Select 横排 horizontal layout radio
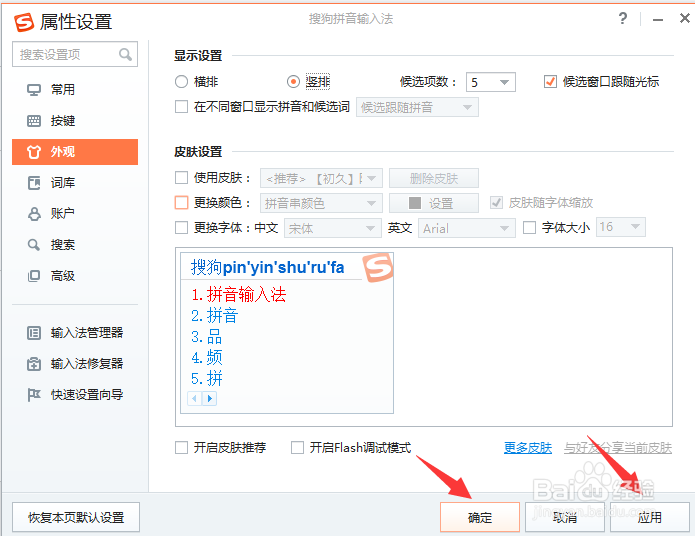Screen dimensions: 695x536 coord(181,82)
